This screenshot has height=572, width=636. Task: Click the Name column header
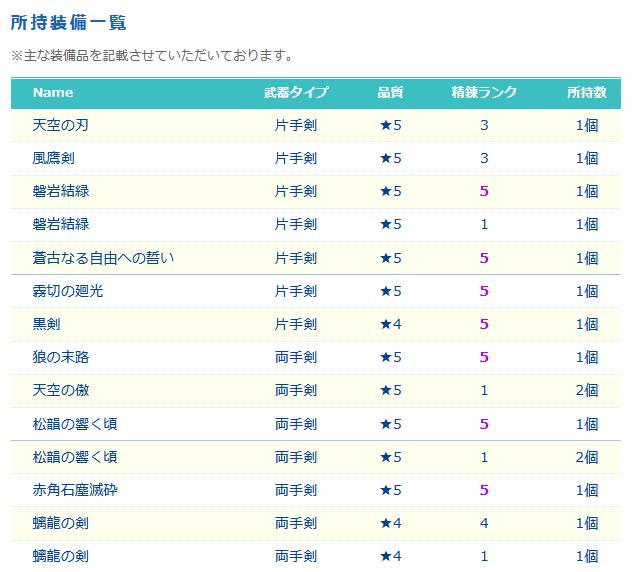(x=53, y=92)
